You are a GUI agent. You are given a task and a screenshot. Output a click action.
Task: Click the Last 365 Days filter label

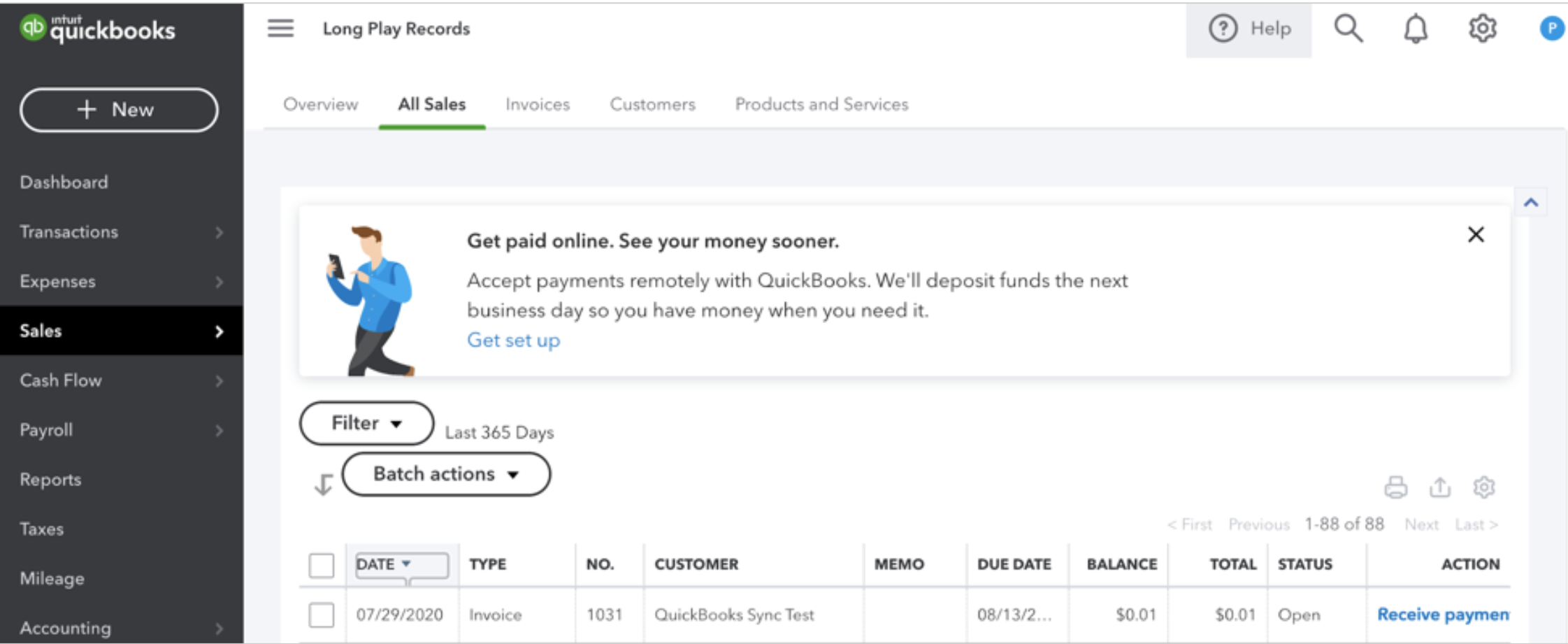(500, 433)
